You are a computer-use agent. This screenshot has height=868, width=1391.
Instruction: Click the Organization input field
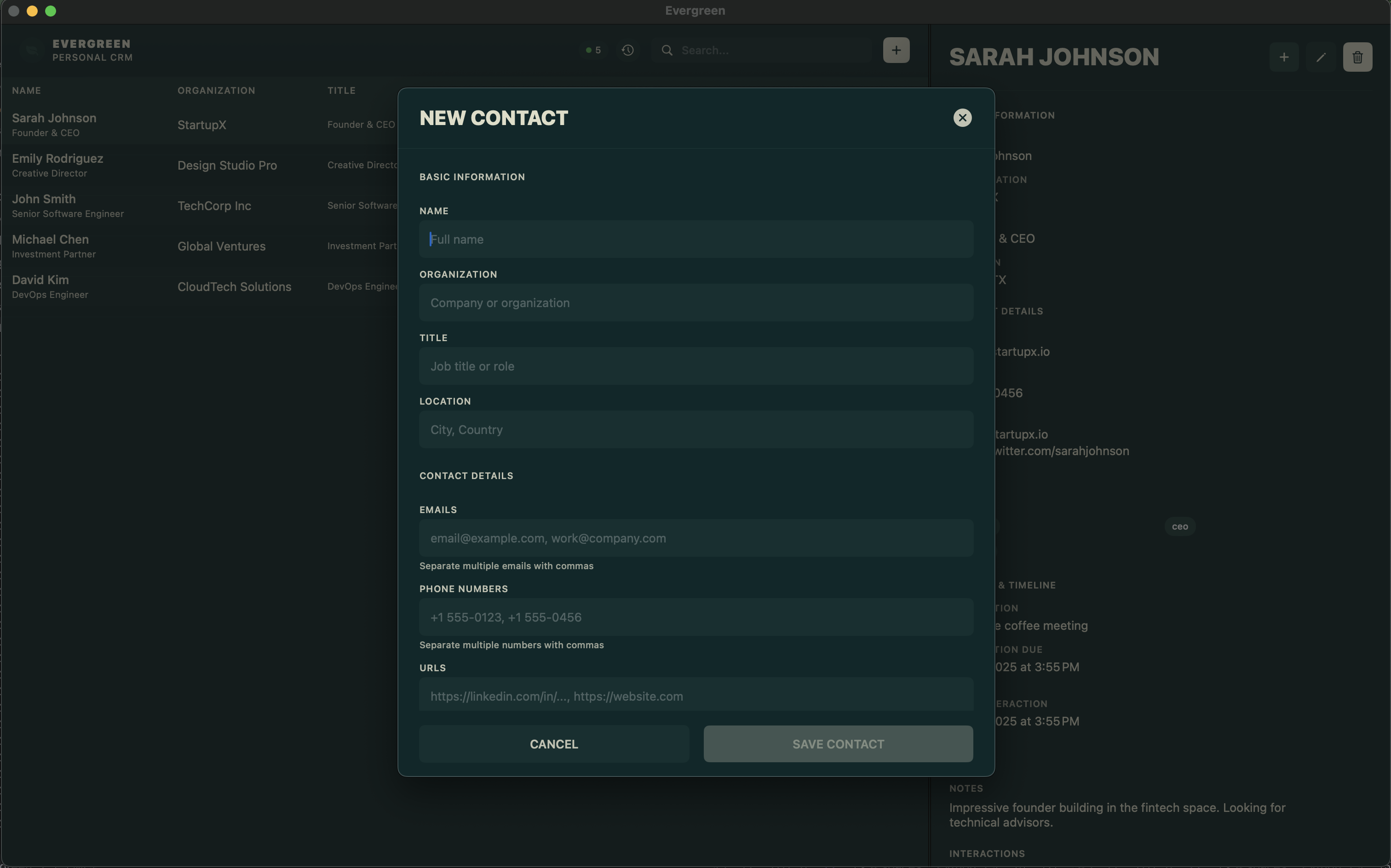[x=695, y=303]
